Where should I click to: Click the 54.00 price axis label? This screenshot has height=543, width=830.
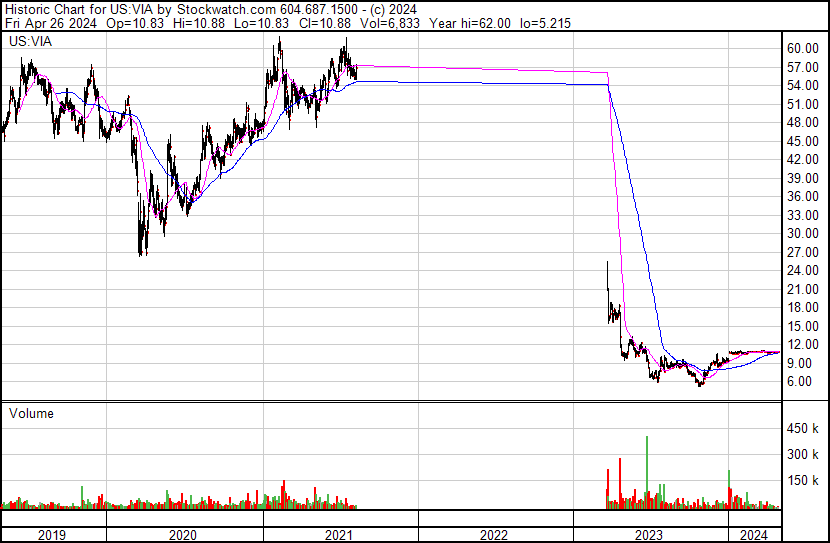coord(803,85)
